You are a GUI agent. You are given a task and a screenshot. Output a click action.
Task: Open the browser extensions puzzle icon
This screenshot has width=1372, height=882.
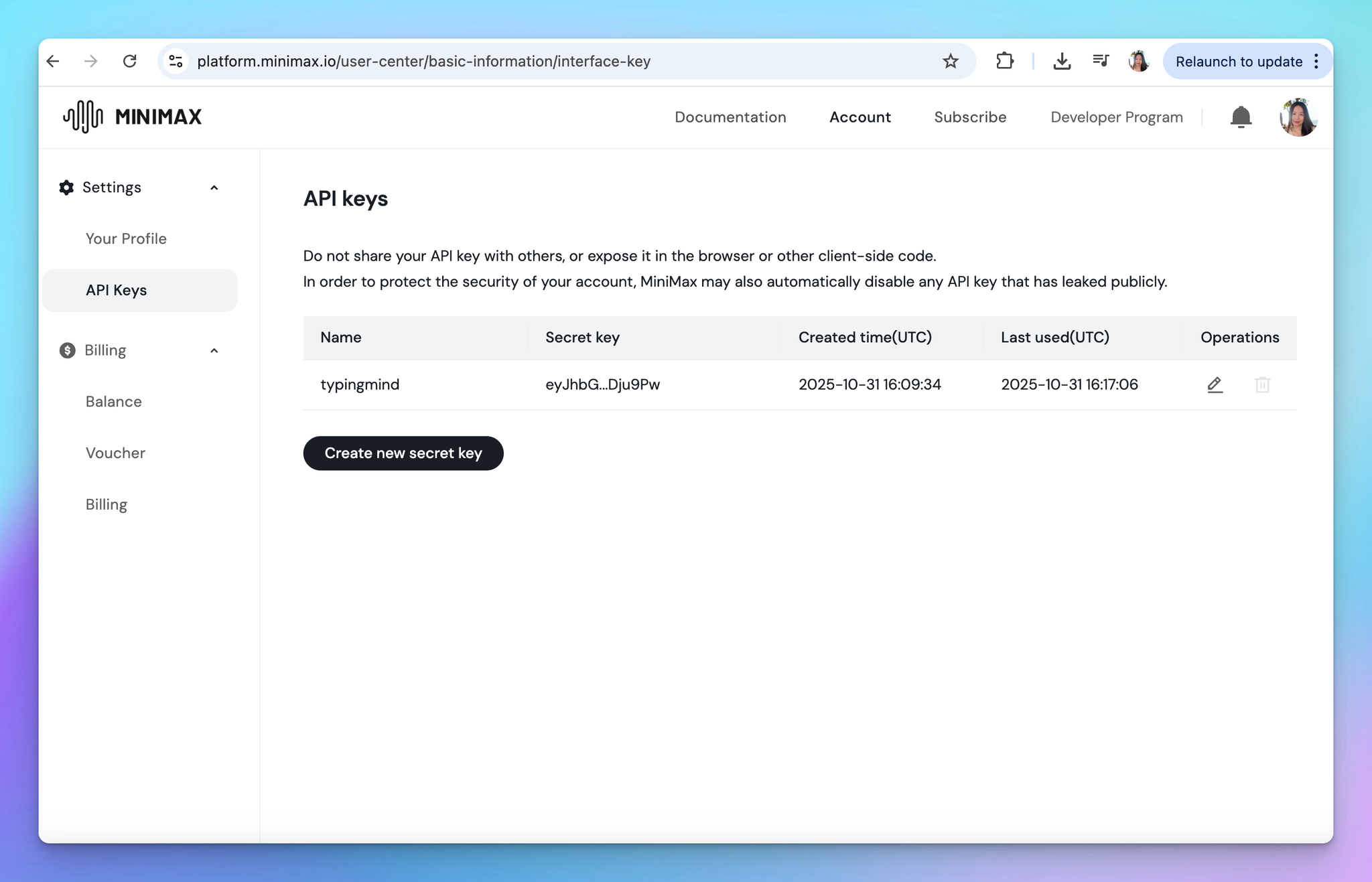point(1004,62)
